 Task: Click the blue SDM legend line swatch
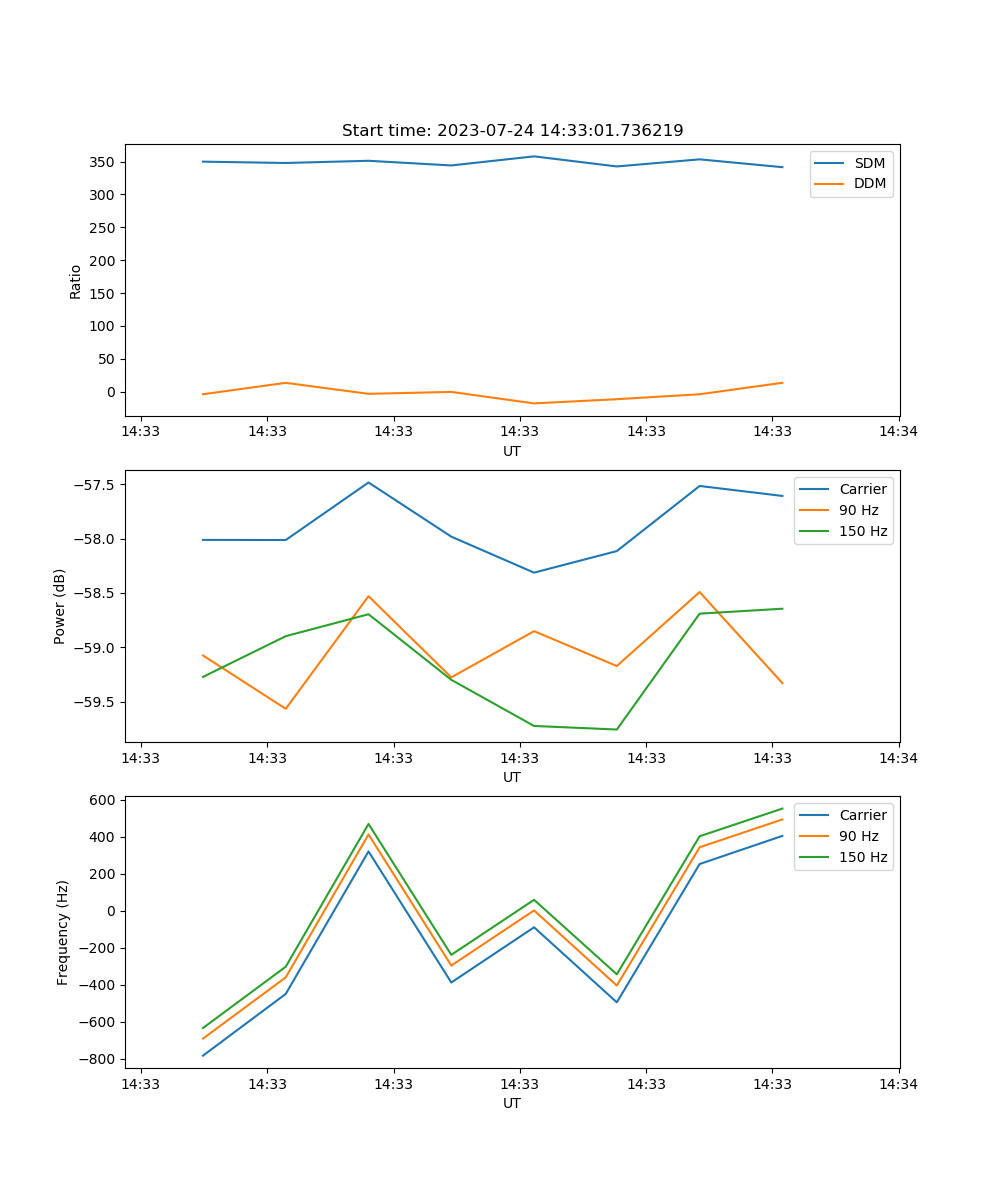(x=831, y=163)
